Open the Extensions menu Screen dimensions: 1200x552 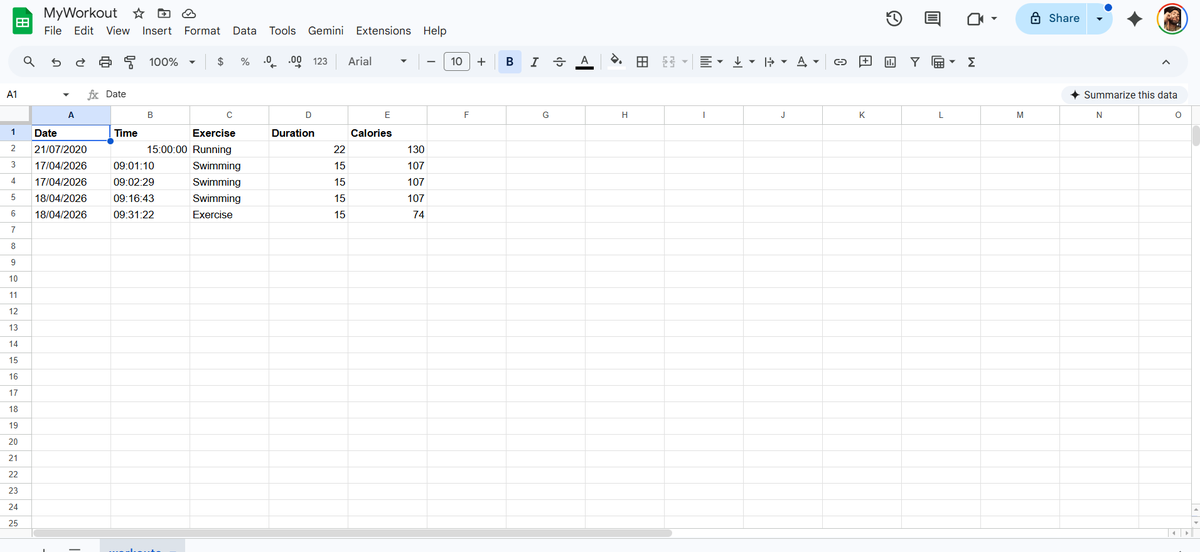point(383,31)
